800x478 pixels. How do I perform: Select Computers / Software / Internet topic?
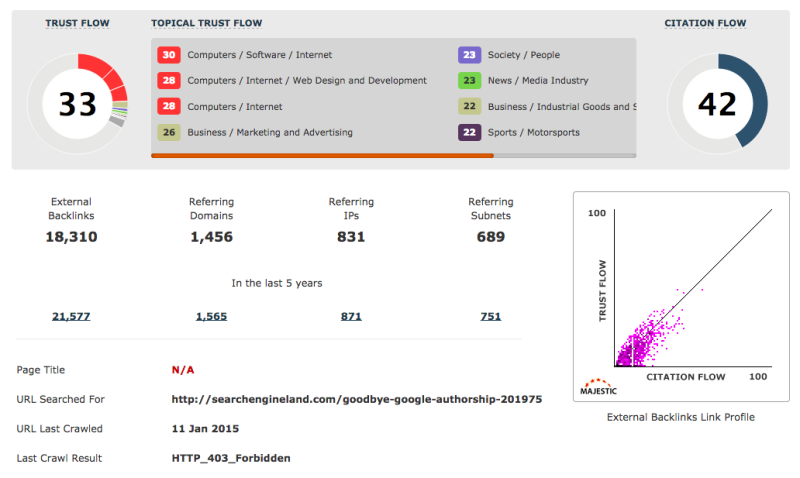tap(259, 55)
